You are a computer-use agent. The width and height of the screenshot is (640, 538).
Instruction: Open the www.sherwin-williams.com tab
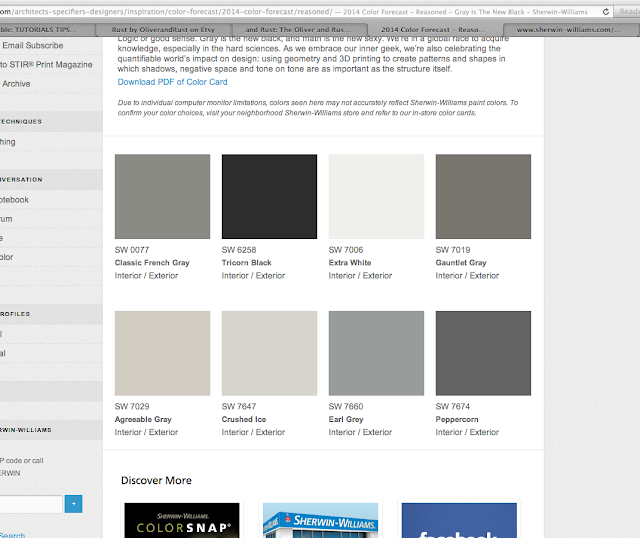571,30
